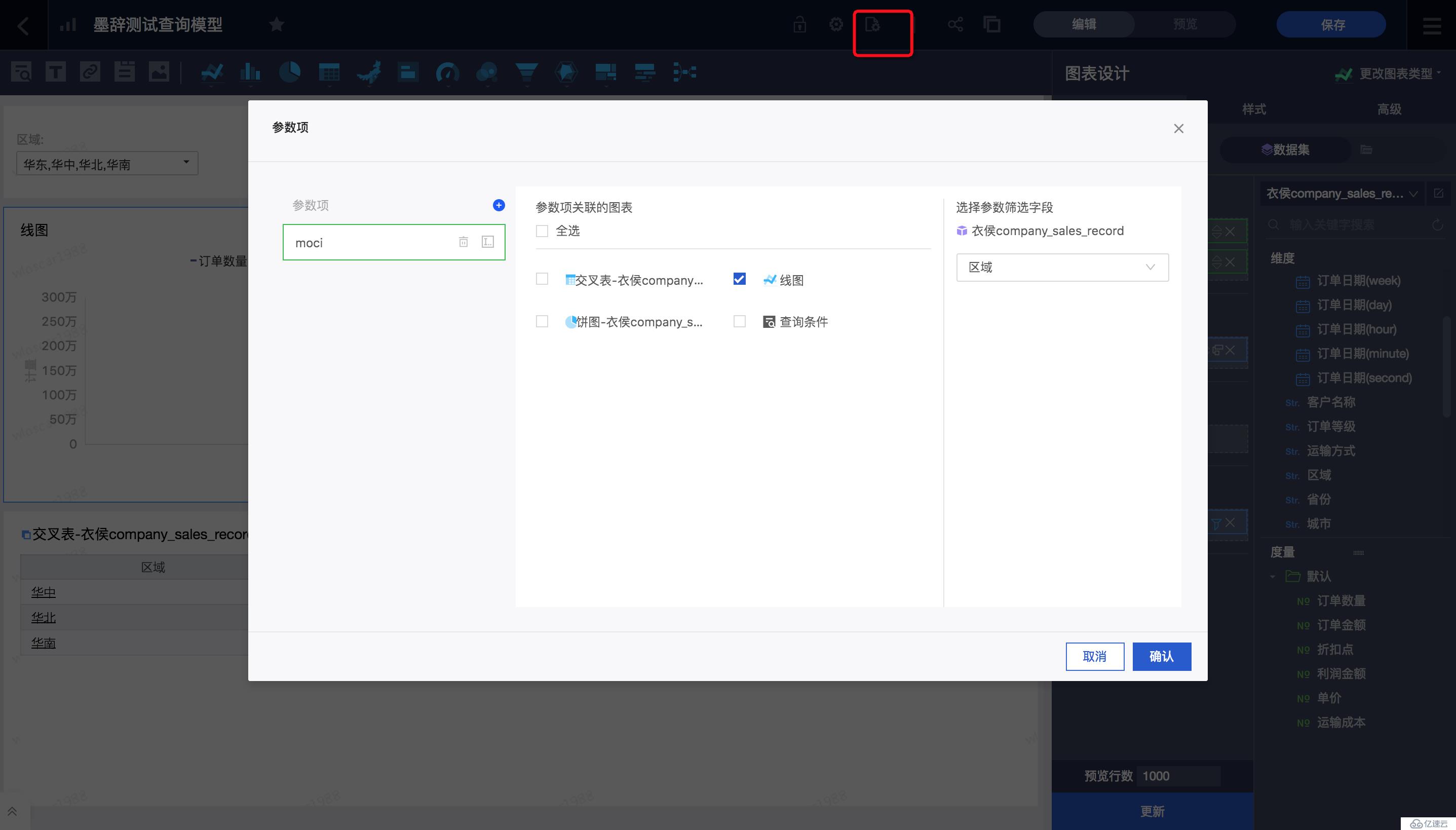Insert a query condition widget
This screenshot has width=1456, height=830.
point(21,72)
